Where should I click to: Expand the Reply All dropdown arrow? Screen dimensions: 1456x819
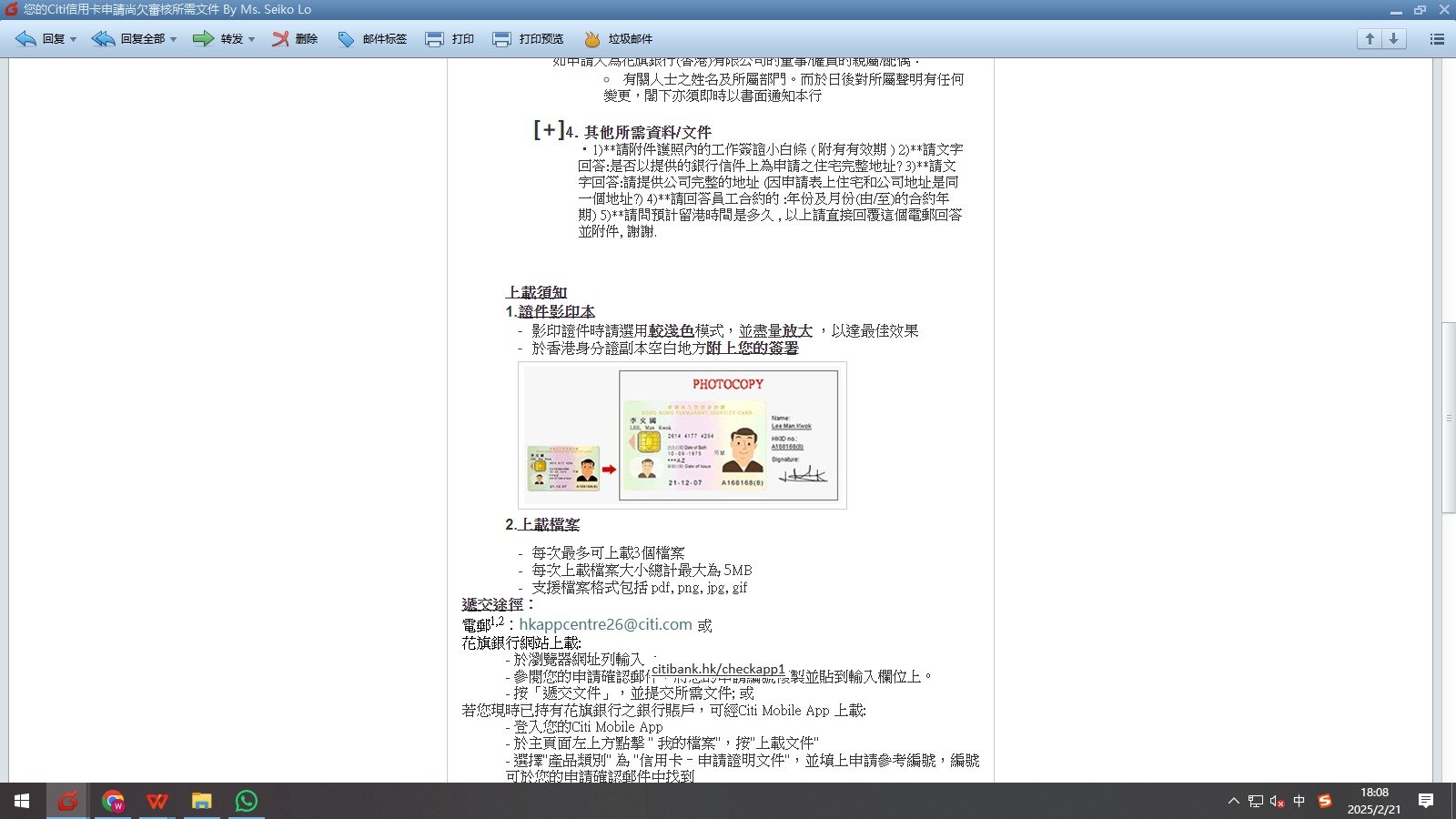[173, 39]
